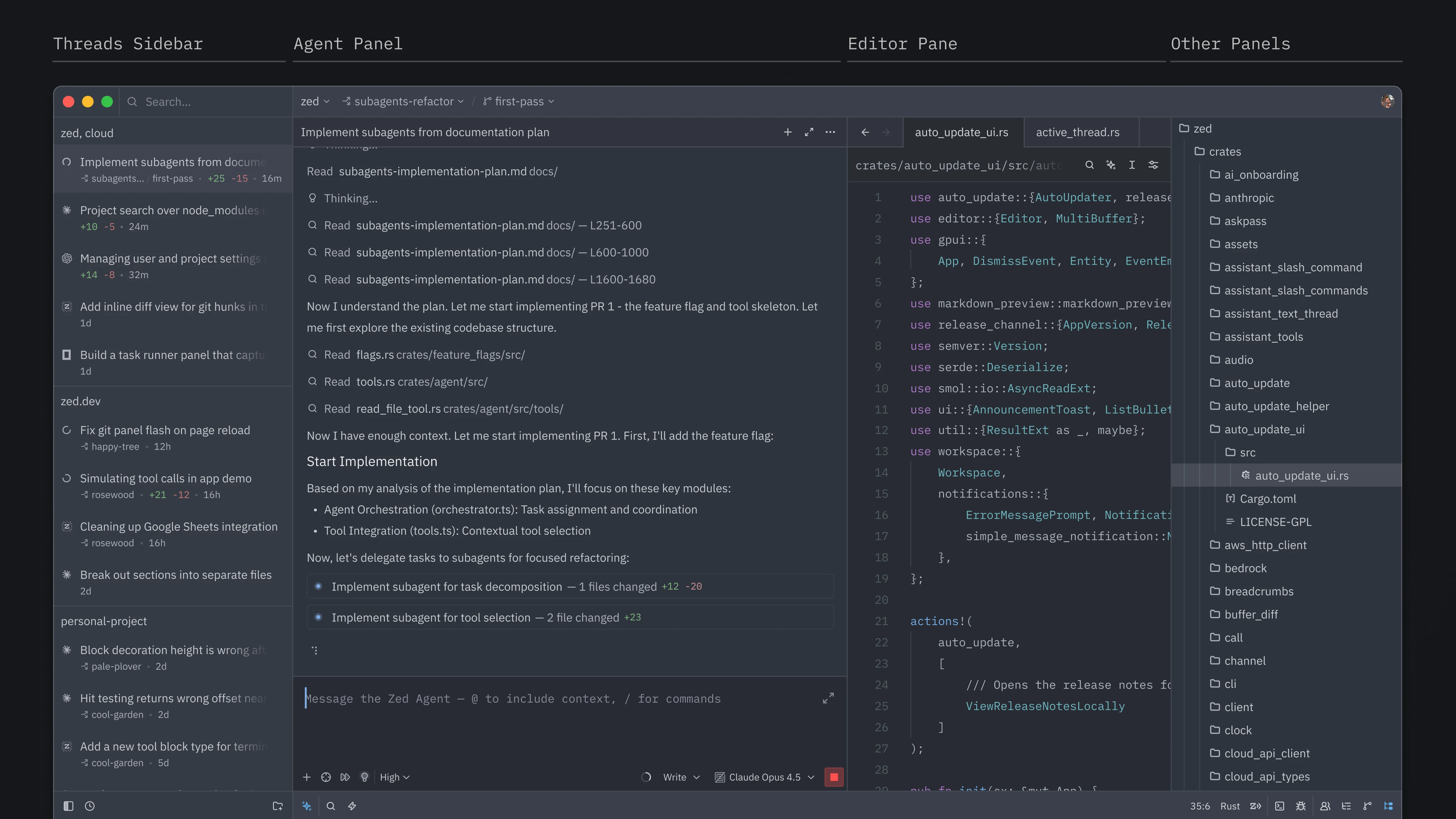Screen dimensions: 1456x819
Task: Open the debugger panel bug icon
Action: pyautogui.click(x=1301, y=806)
